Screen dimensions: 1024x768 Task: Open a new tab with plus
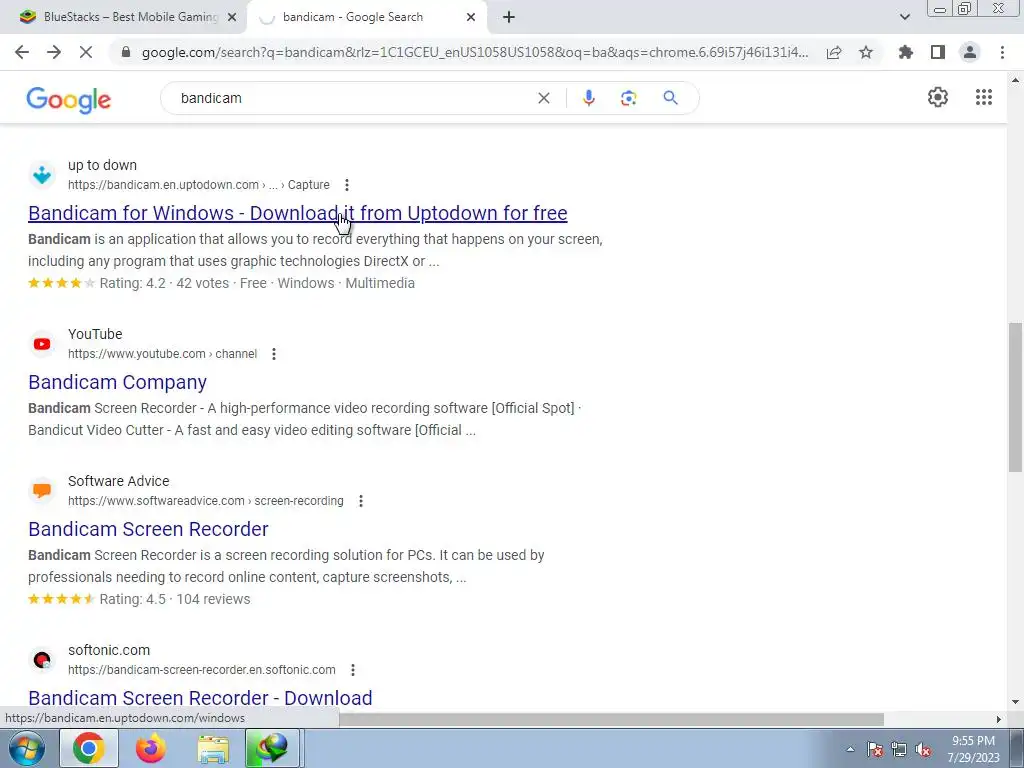[509, 17]
